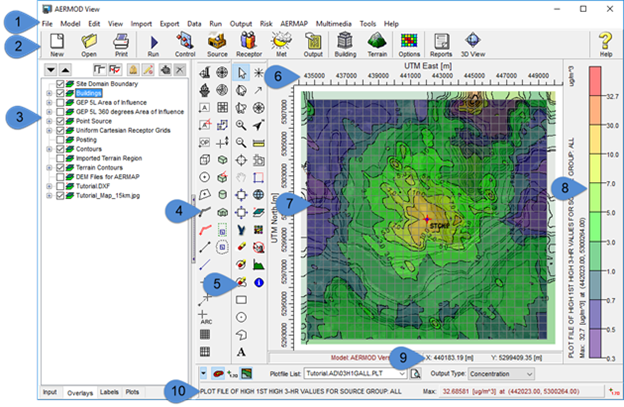Expand the Terrain Contours tree node
The width and height of the screenshot is (624, 407).
point(49,167)
